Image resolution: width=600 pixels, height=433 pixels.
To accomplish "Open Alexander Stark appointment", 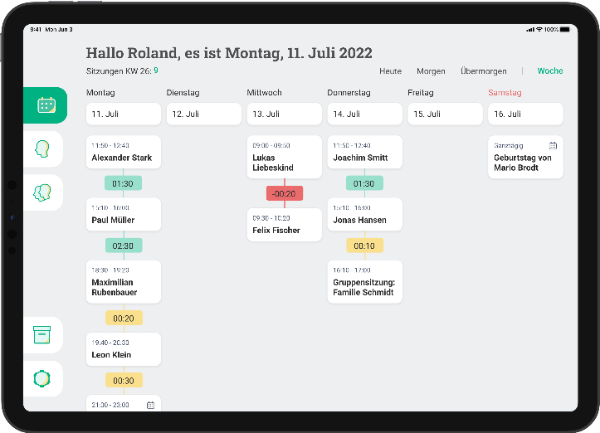I will pos(124,152).
